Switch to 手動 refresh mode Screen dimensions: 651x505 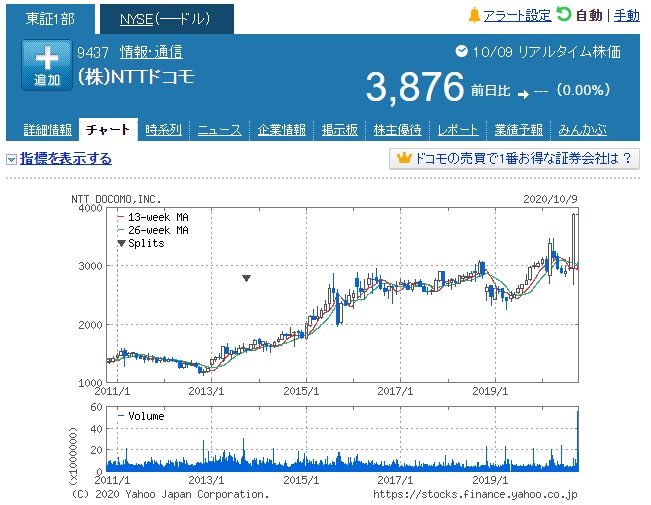pyautogui.click(x=627, y=16)
